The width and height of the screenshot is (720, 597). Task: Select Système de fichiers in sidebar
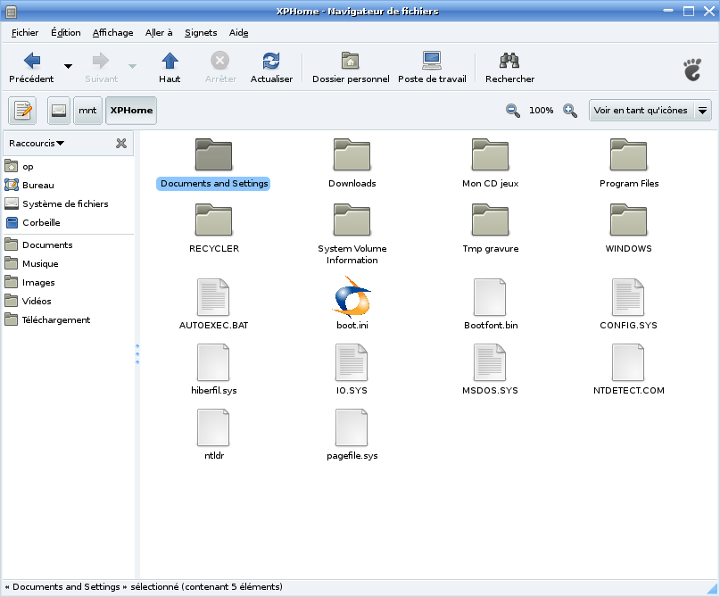pos(69,204)
